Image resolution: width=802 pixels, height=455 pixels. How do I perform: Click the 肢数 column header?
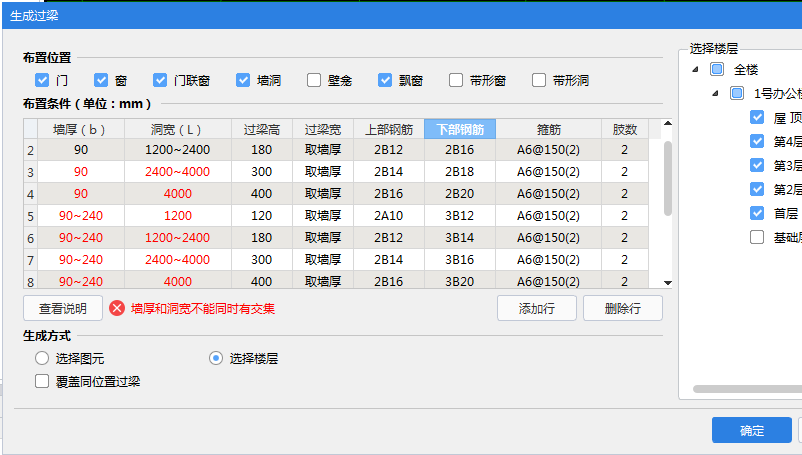[625, 129]
